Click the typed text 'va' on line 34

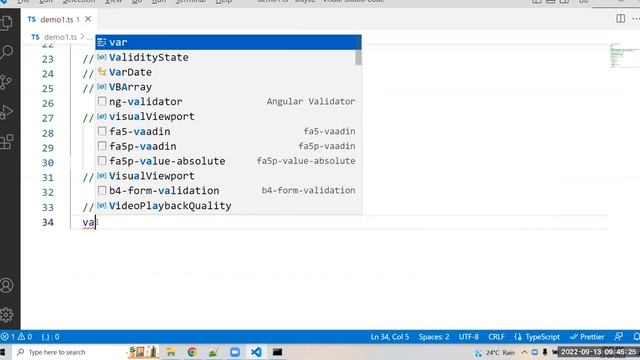pyautogui.click(x=89, y=222)
